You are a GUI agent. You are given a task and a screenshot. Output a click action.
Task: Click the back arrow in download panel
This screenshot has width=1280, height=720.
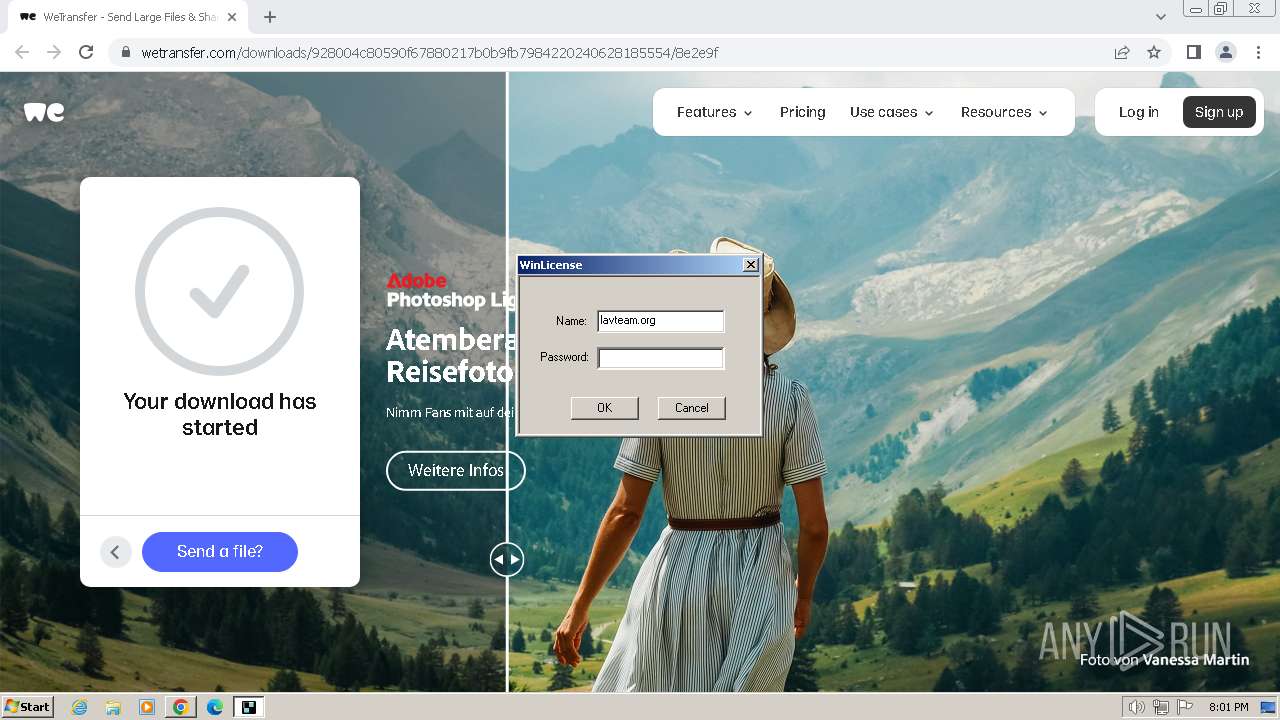pos(116,552)
